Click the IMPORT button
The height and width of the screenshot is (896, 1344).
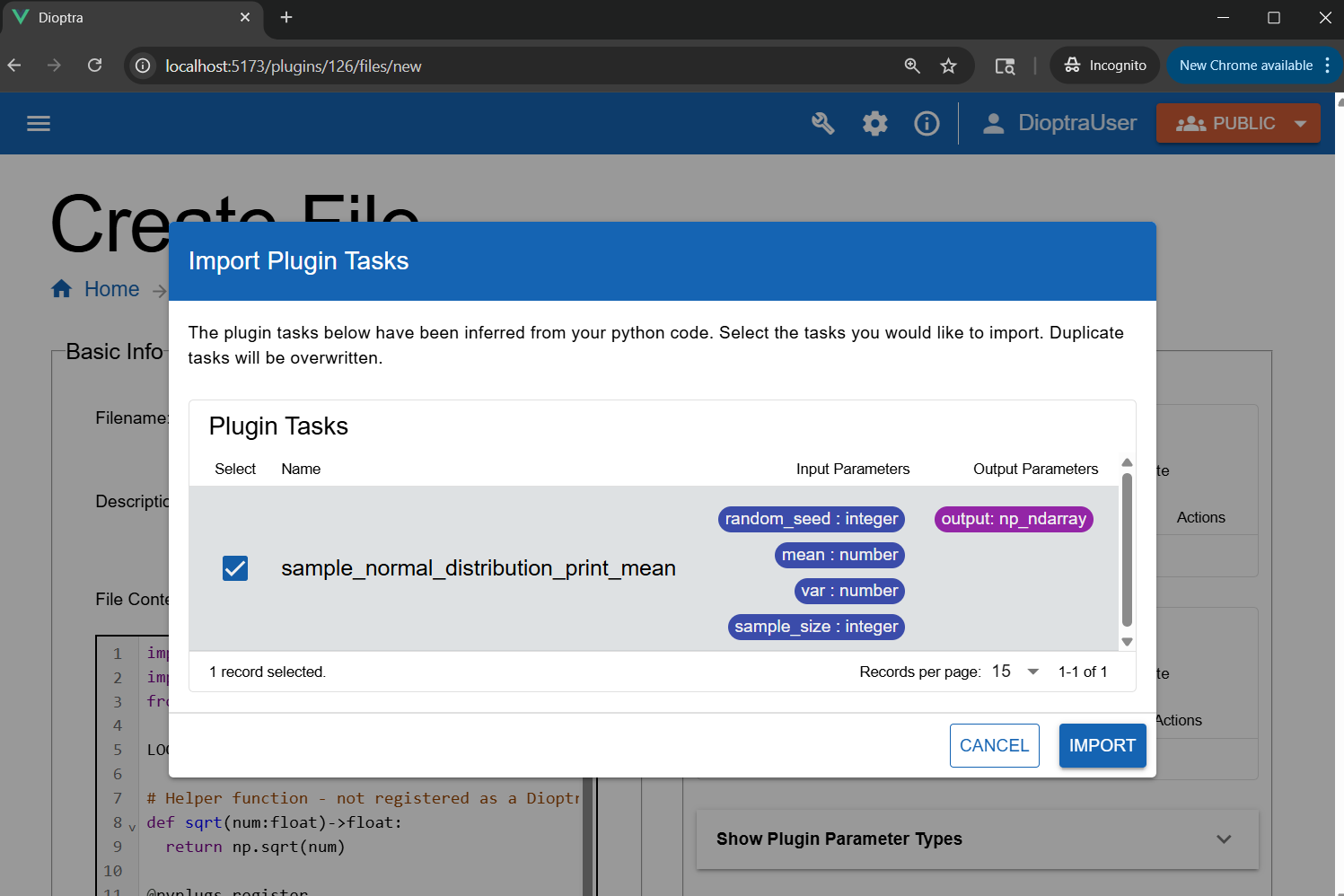[x=1102, y=745]
